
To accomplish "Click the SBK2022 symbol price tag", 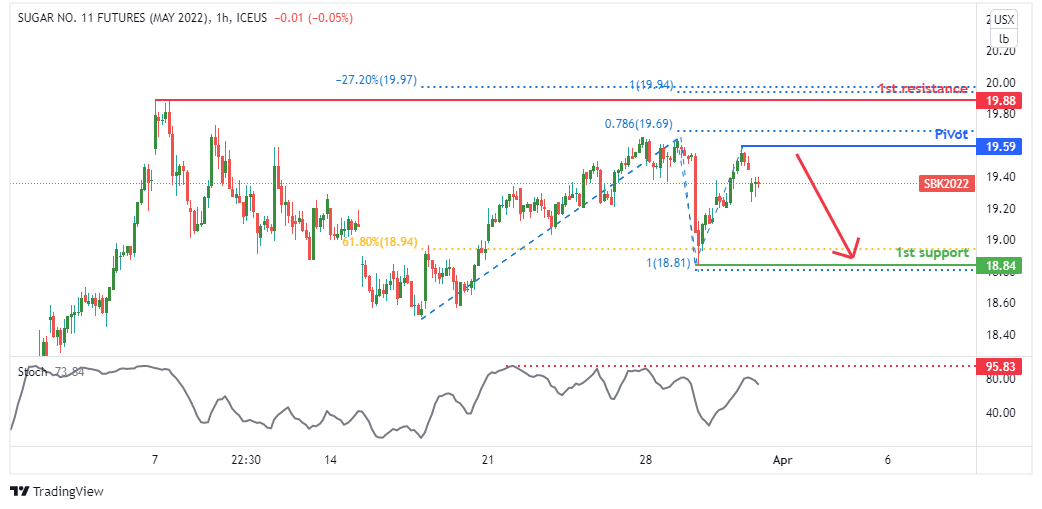I will [x=947, y=184].
